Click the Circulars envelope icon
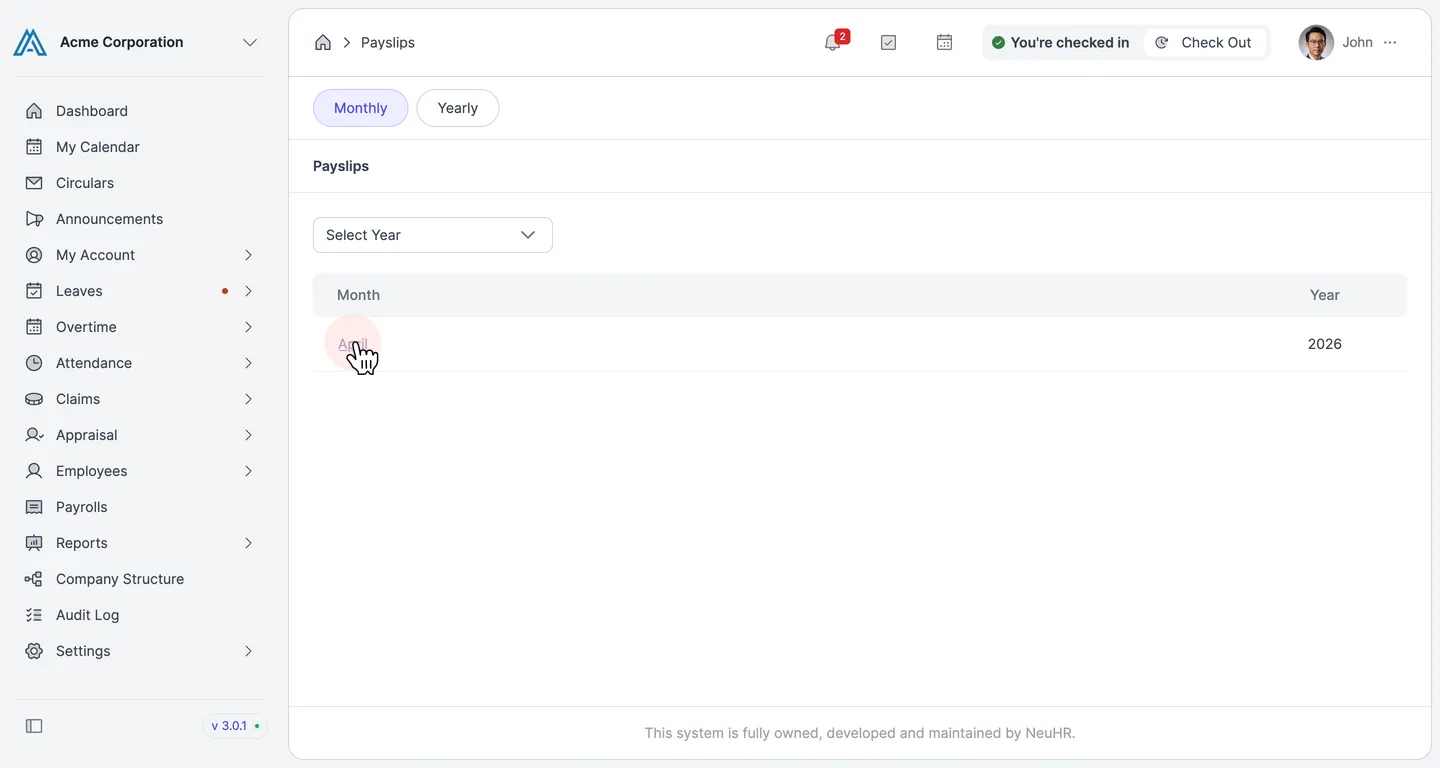Viewport: 1440px width, 768px height. pos(34,183)
